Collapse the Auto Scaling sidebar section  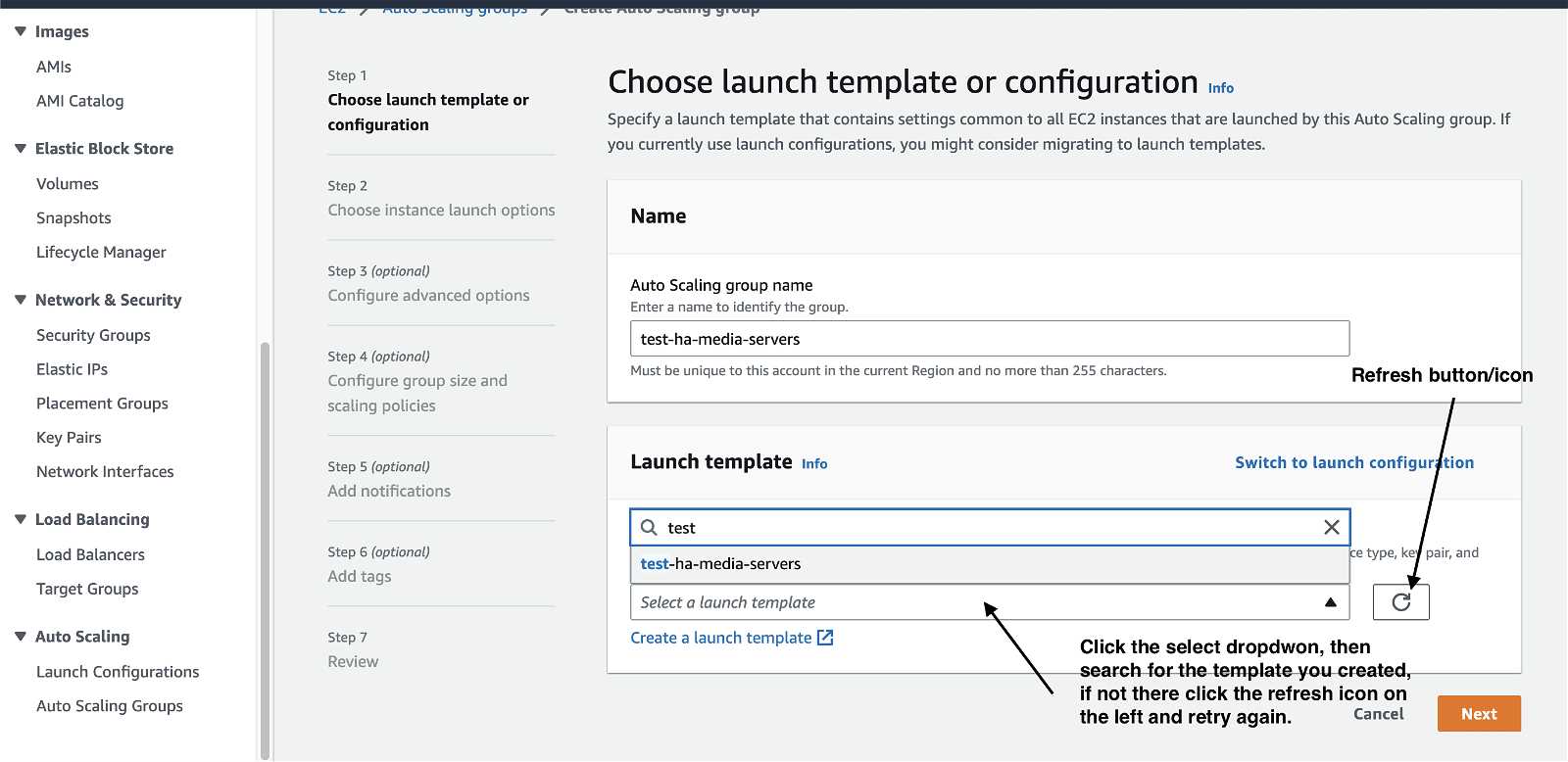(x=21, y=636)
